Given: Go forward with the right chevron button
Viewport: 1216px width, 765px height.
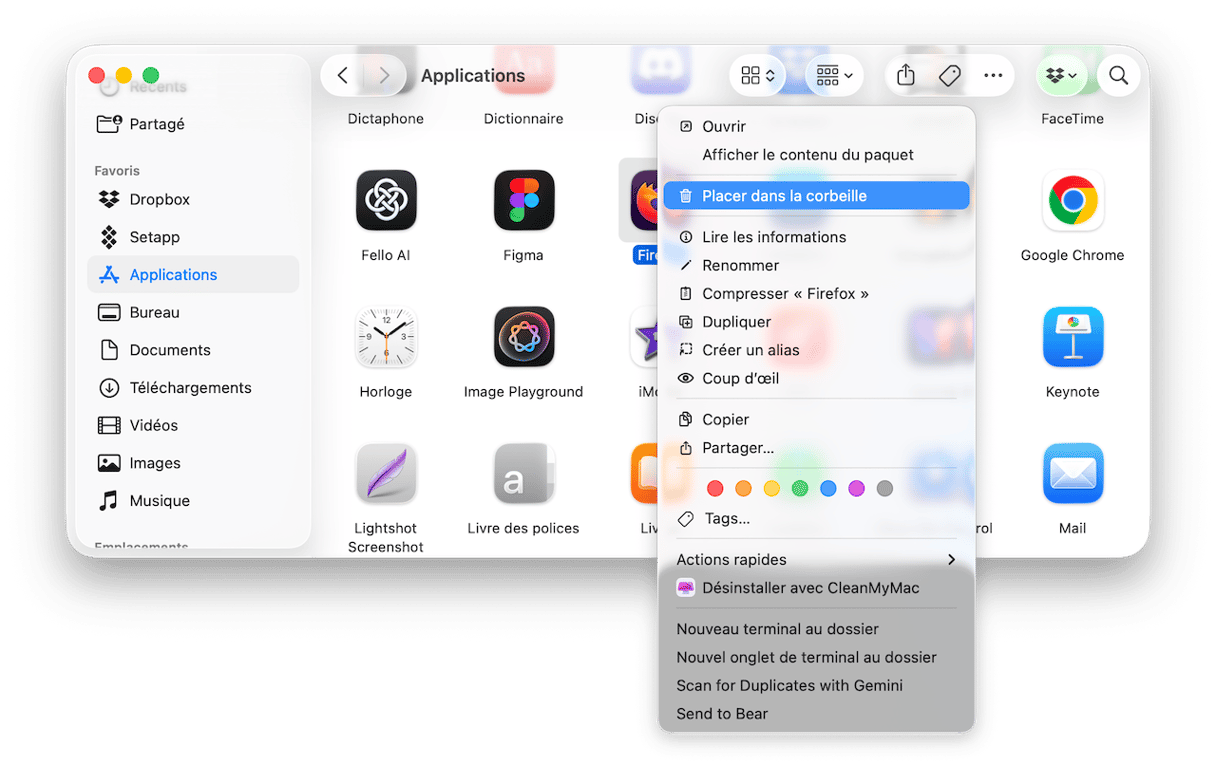Looking at the screenshot, I should (x=384, y=75).
